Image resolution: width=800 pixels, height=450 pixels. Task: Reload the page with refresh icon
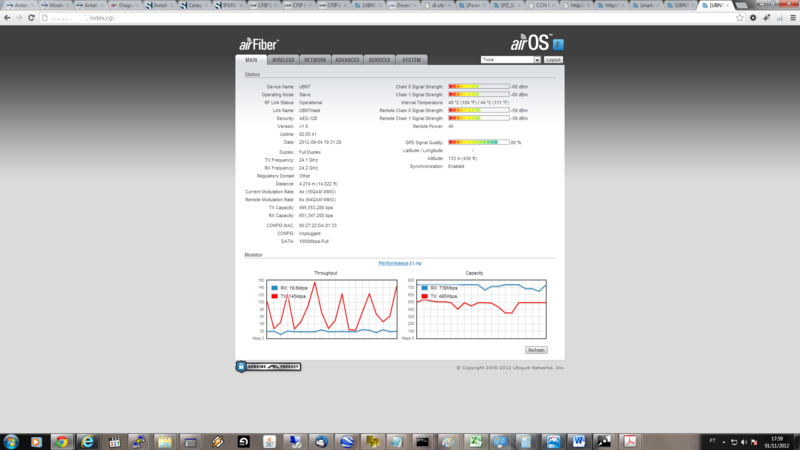pos(31,18)
